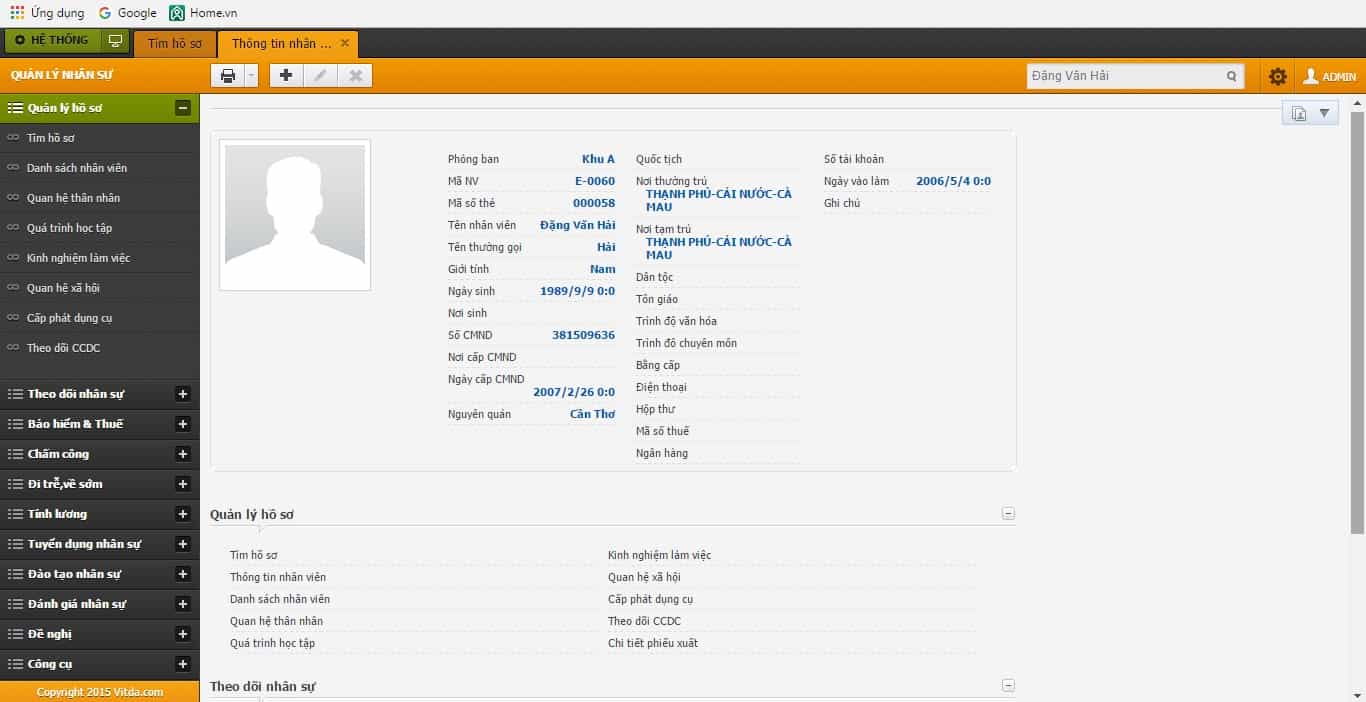Click the Ứng dụng apps bookmark
1366x702 pixels.
pyautogui.click(x=48, y=13)
